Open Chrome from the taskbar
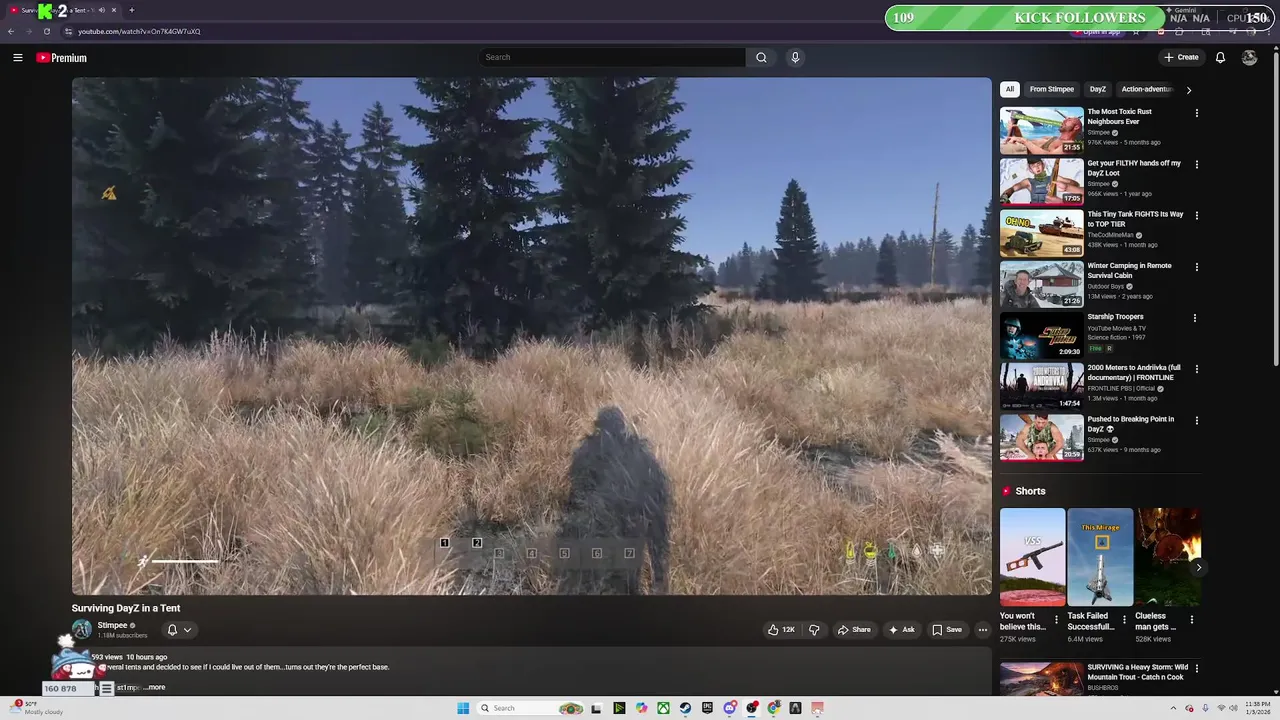The image size is (1280, 720). click(774, 708)
